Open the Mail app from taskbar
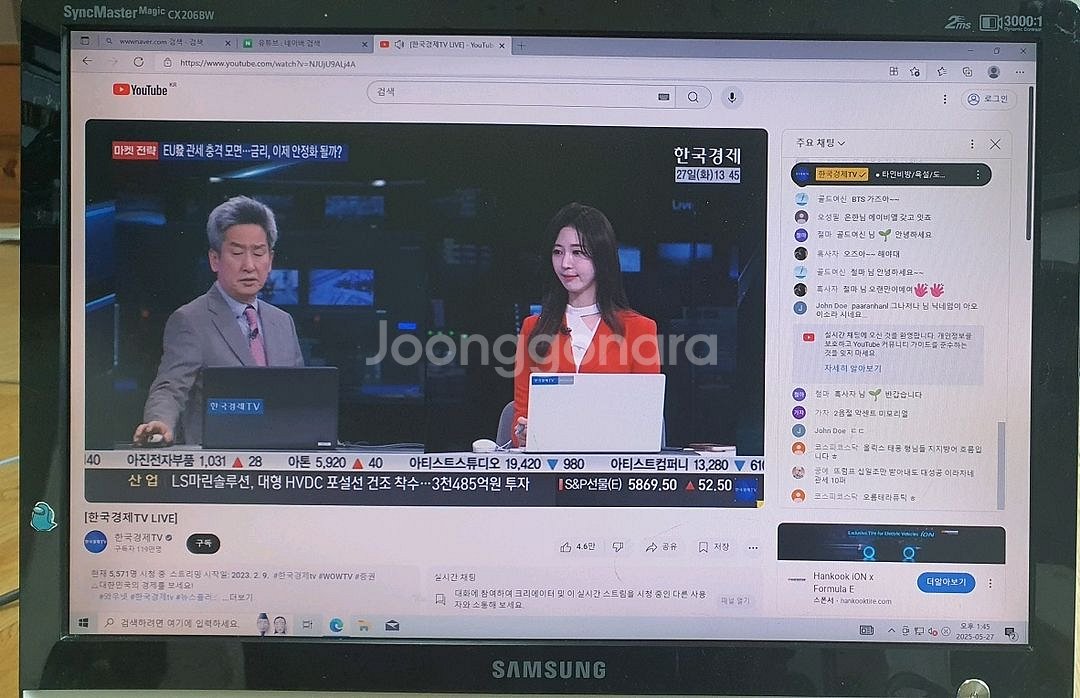The image size is (1080, 698). [x=392, y=626]
